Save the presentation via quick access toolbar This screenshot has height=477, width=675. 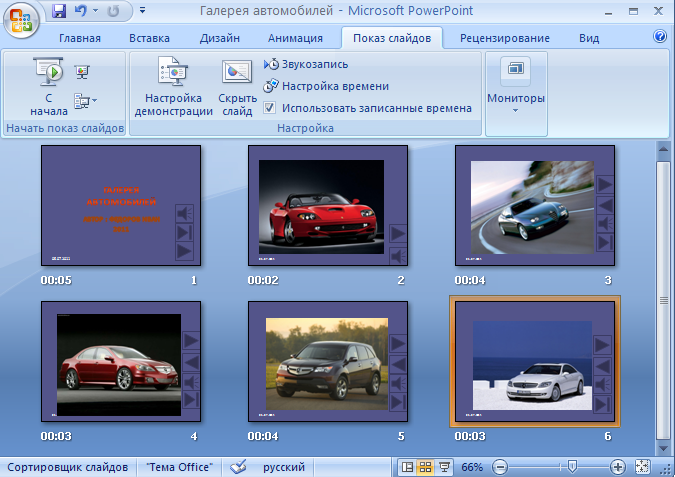pyautogui.click(x=58, y=12)
